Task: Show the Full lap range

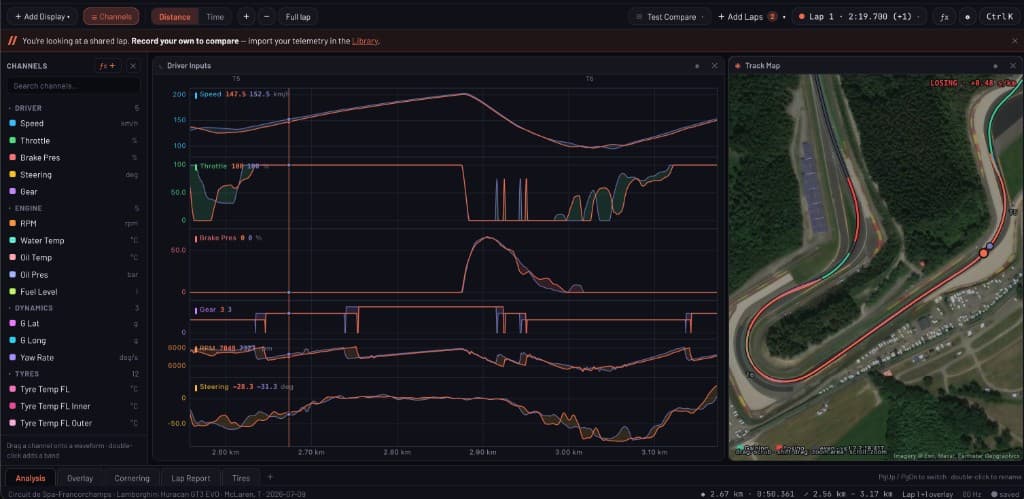Action: coord(298,16)
